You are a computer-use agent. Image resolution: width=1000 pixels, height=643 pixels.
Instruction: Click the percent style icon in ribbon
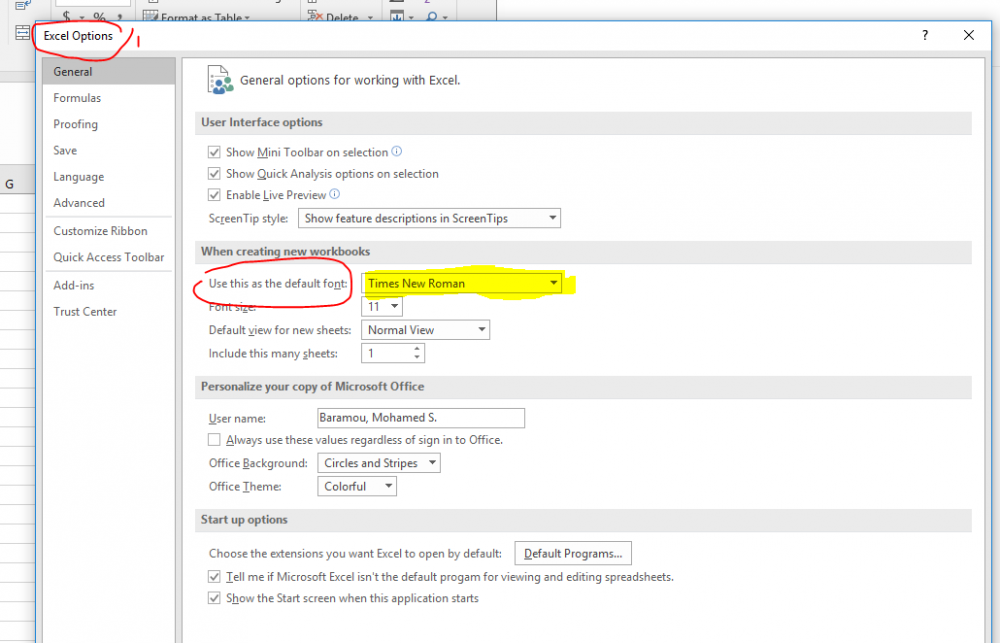pos(99,17)
